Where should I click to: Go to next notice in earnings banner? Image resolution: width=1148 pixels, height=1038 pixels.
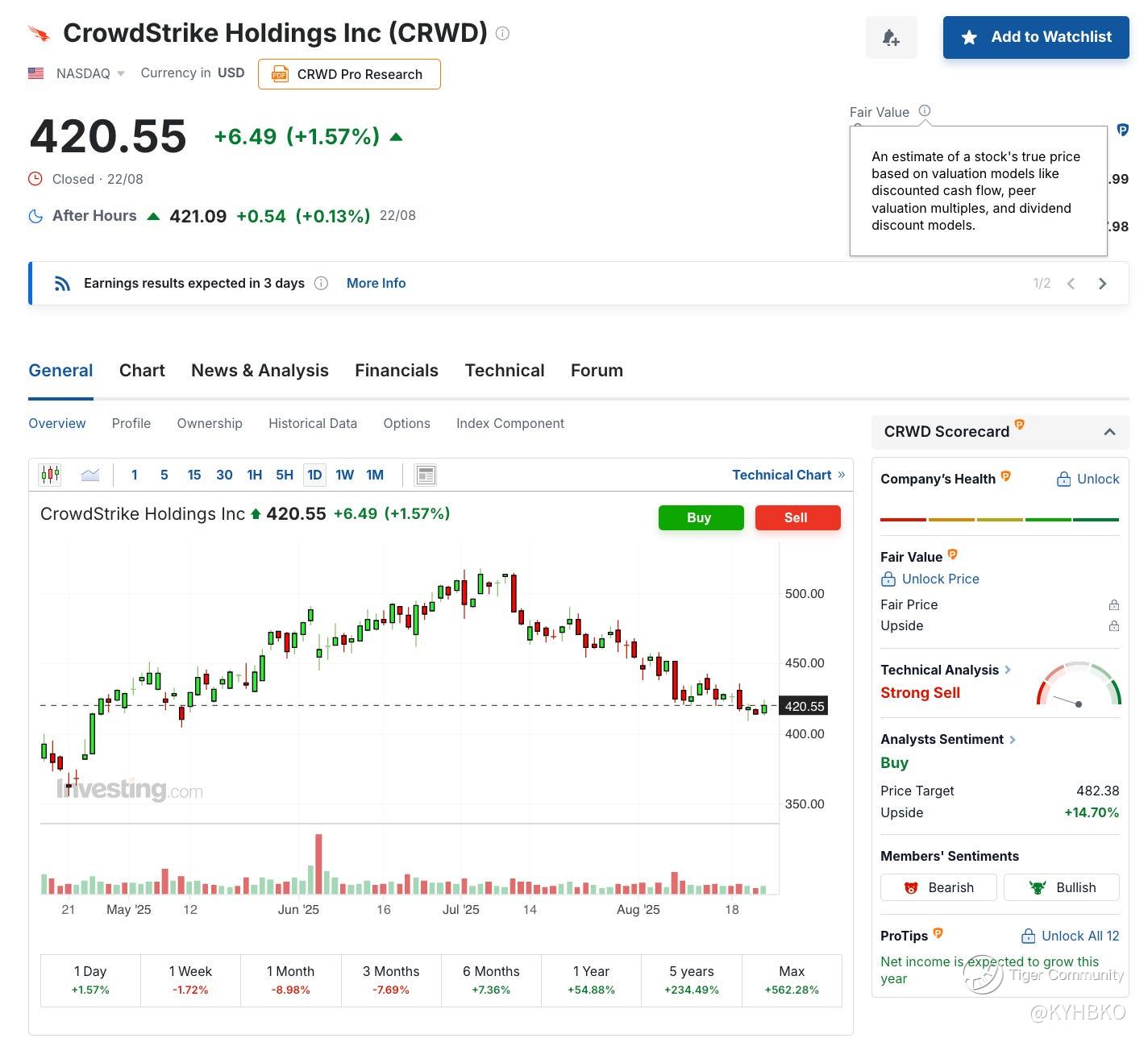[x=1102, y=284]
